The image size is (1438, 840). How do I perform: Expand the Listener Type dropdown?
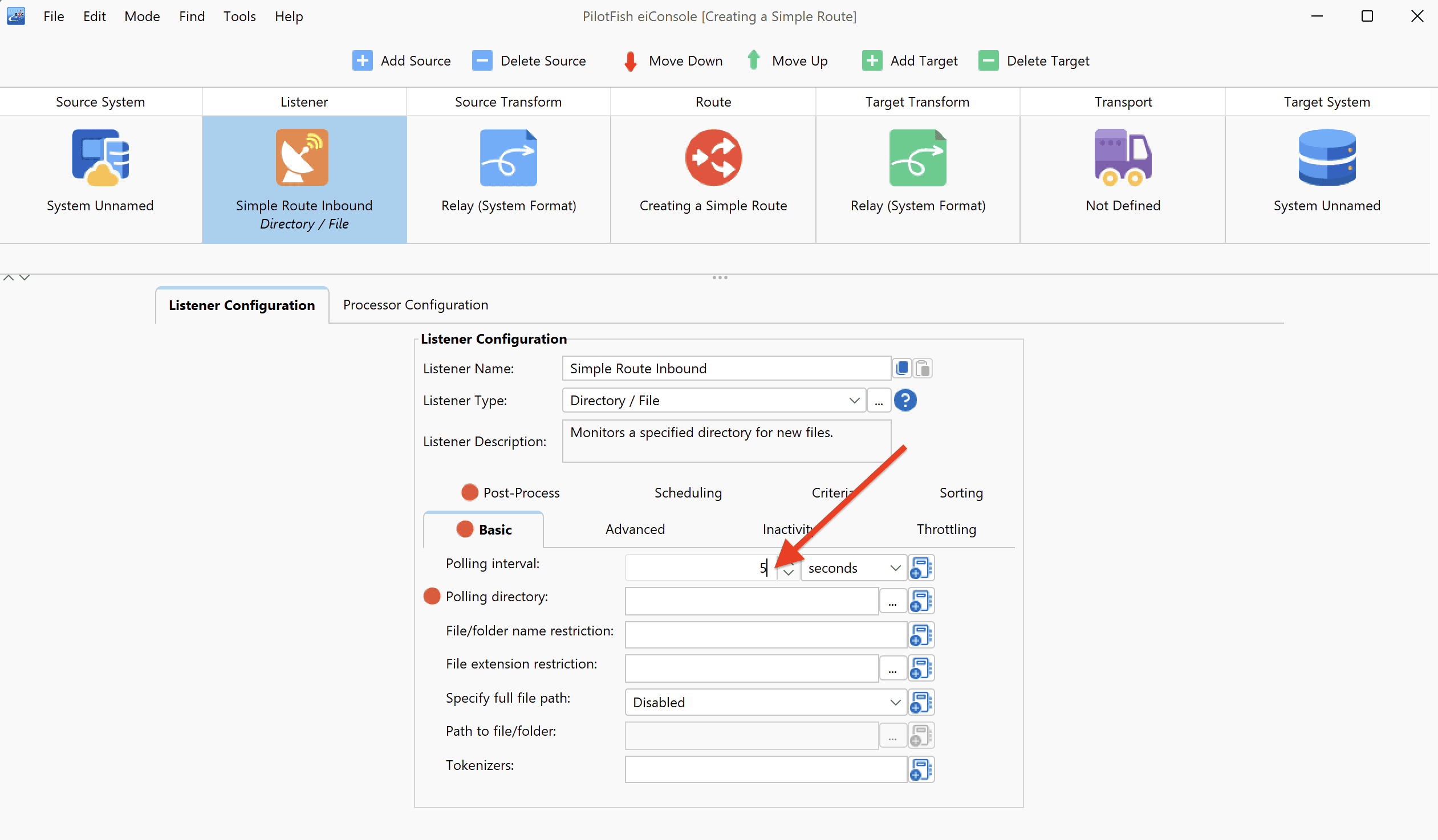point(854,400)
